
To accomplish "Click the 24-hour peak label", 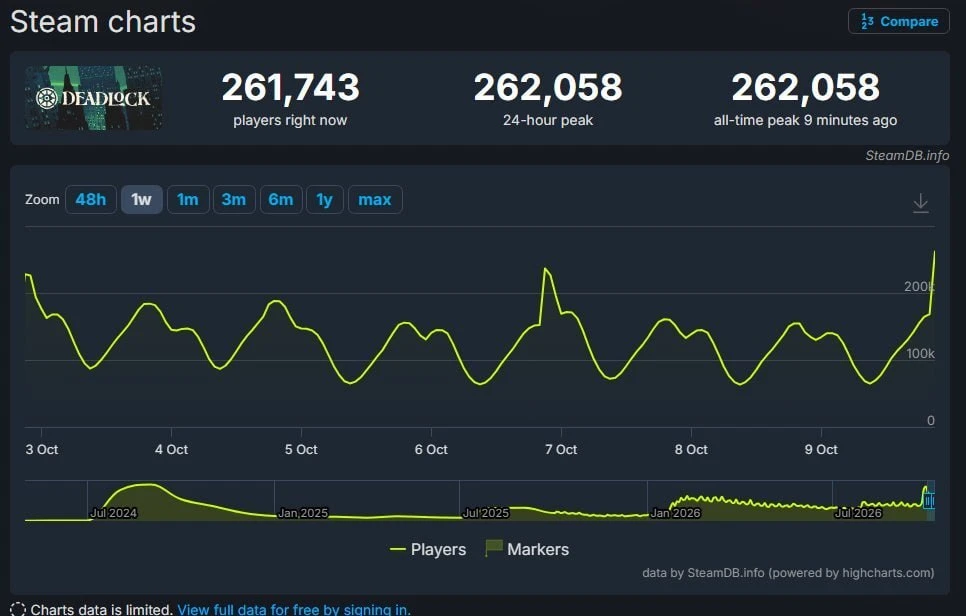I will click(x=548, y=120).
